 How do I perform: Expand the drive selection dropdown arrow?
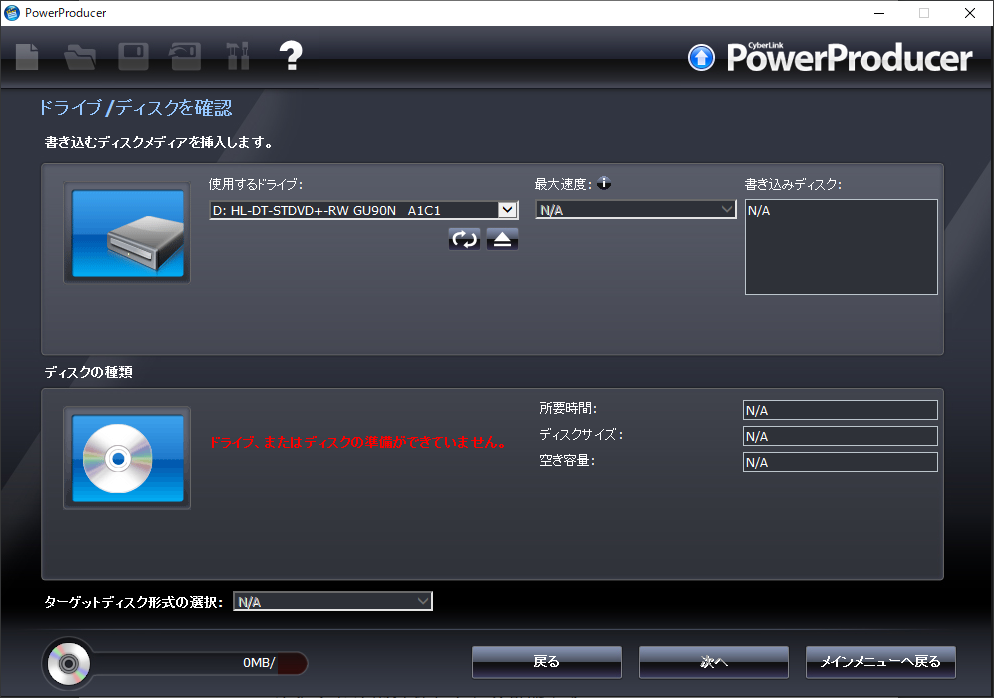click(507, 210)
